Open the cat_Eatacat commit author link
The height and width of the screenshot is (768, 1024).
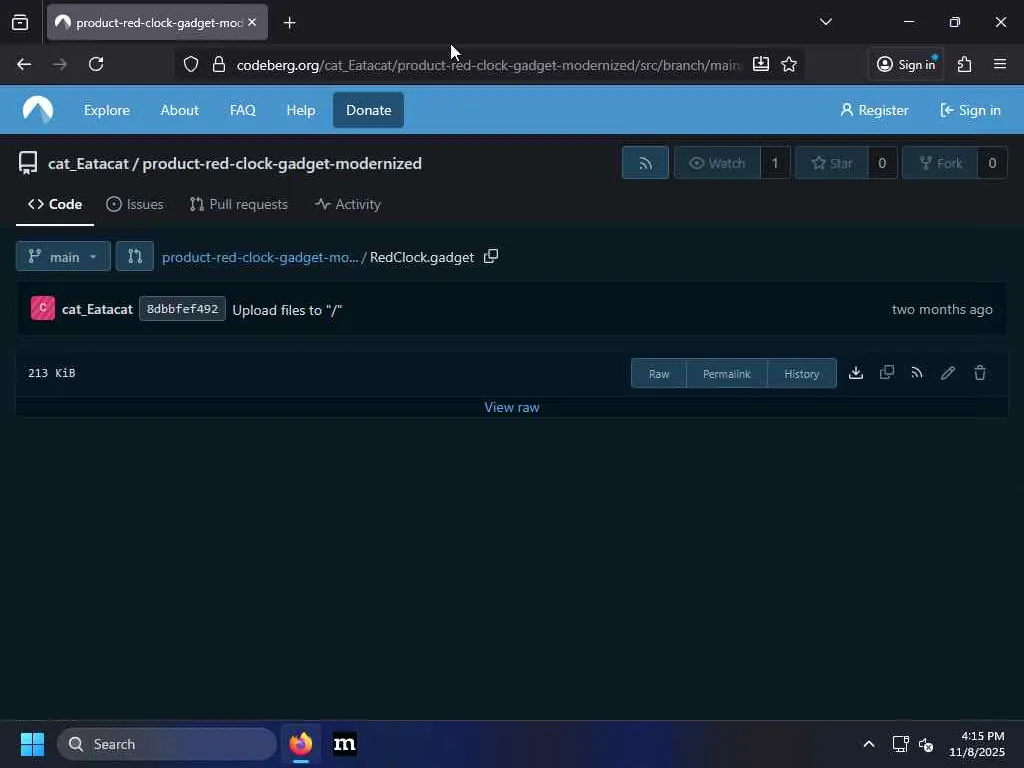pos(97,309)
